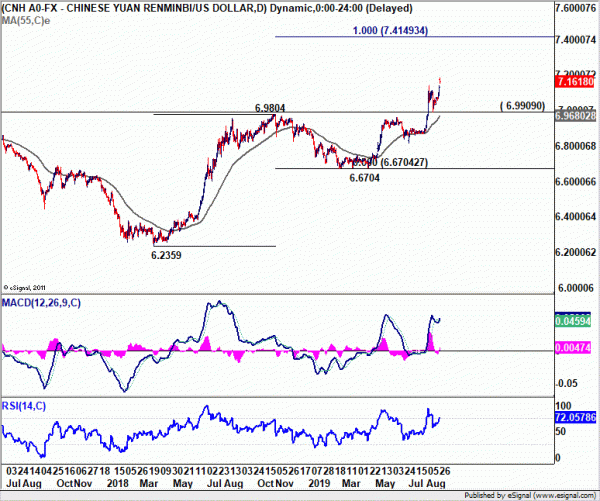Click the 7.400074 price scale label

[x=575, y=40]
